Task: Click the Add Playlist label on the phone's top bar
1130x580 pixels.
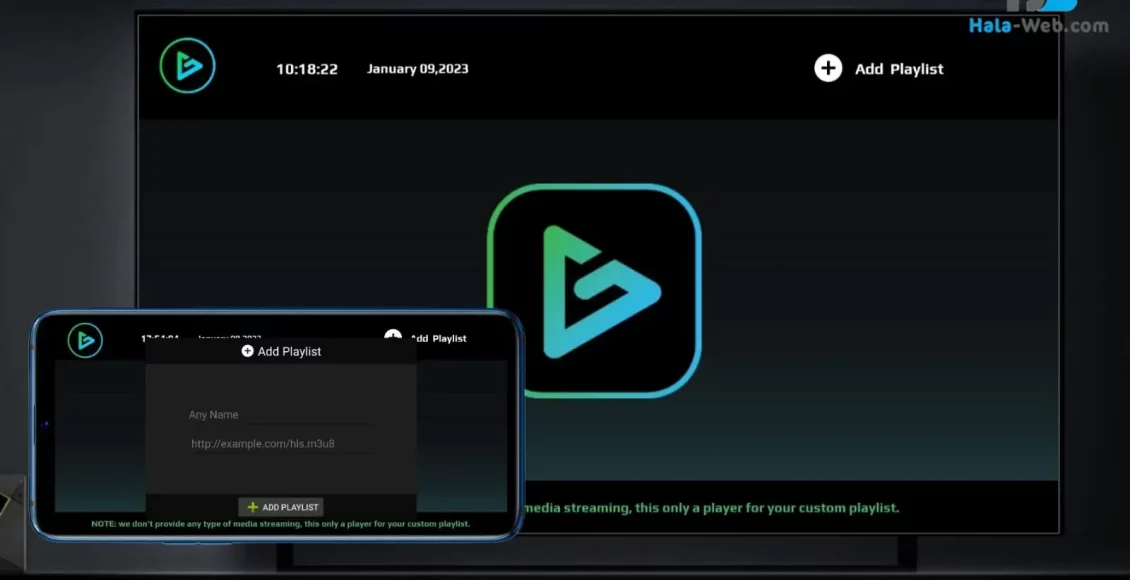Action: click(x=437, y=338)
